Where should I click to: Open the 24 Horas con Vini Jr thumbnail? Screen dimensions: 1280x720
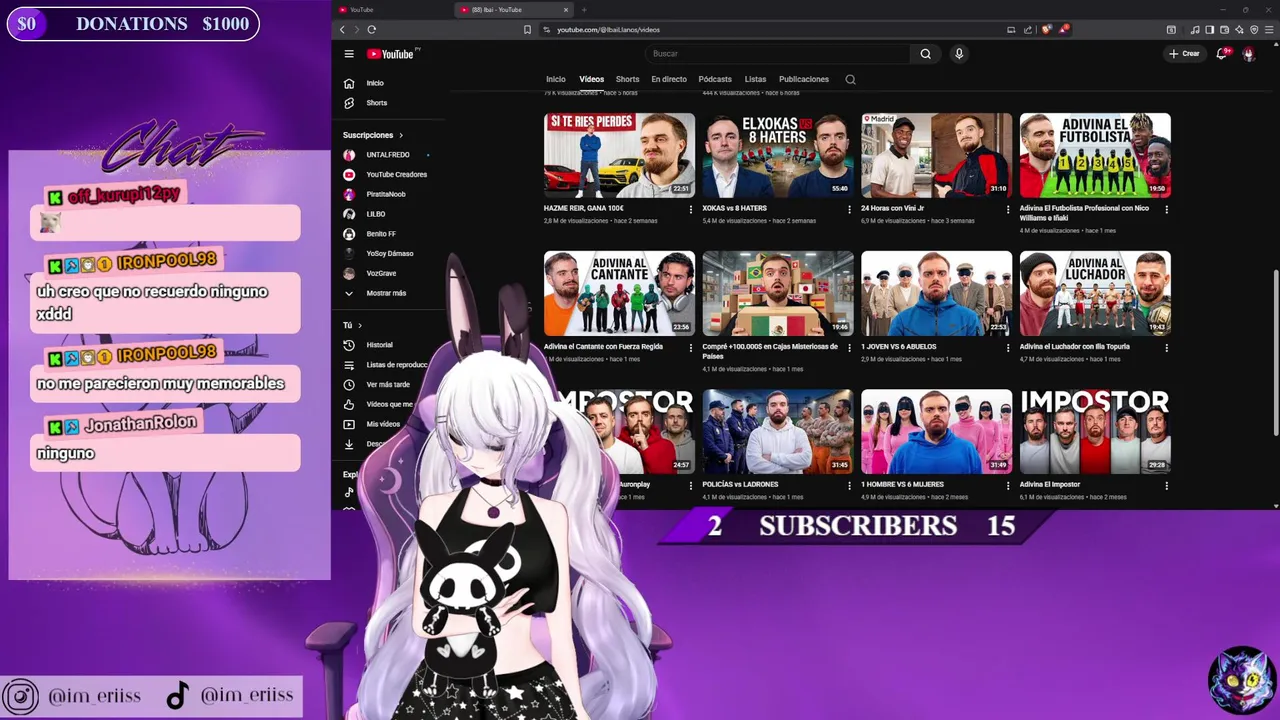pyautogui.click(x=937, y=155)
